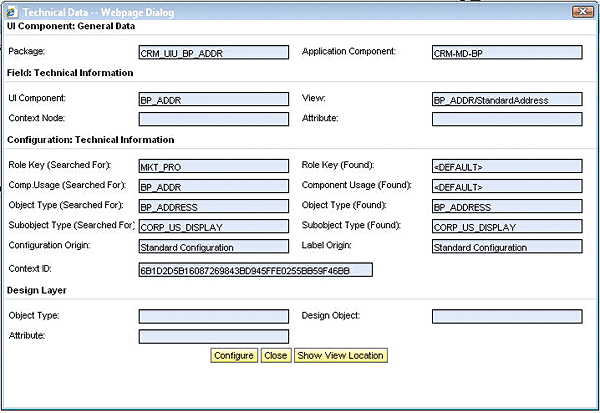
Task: Click the 'Design Object:' label
Action: point(331,316)
